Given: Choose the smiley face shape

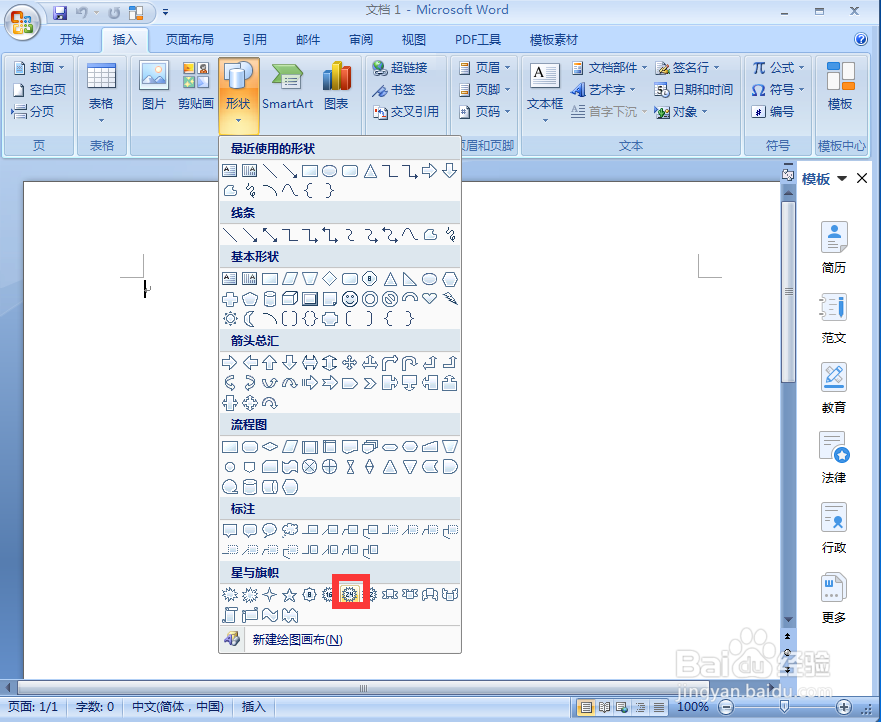Looking at the screenshot, I should point(349,298).
